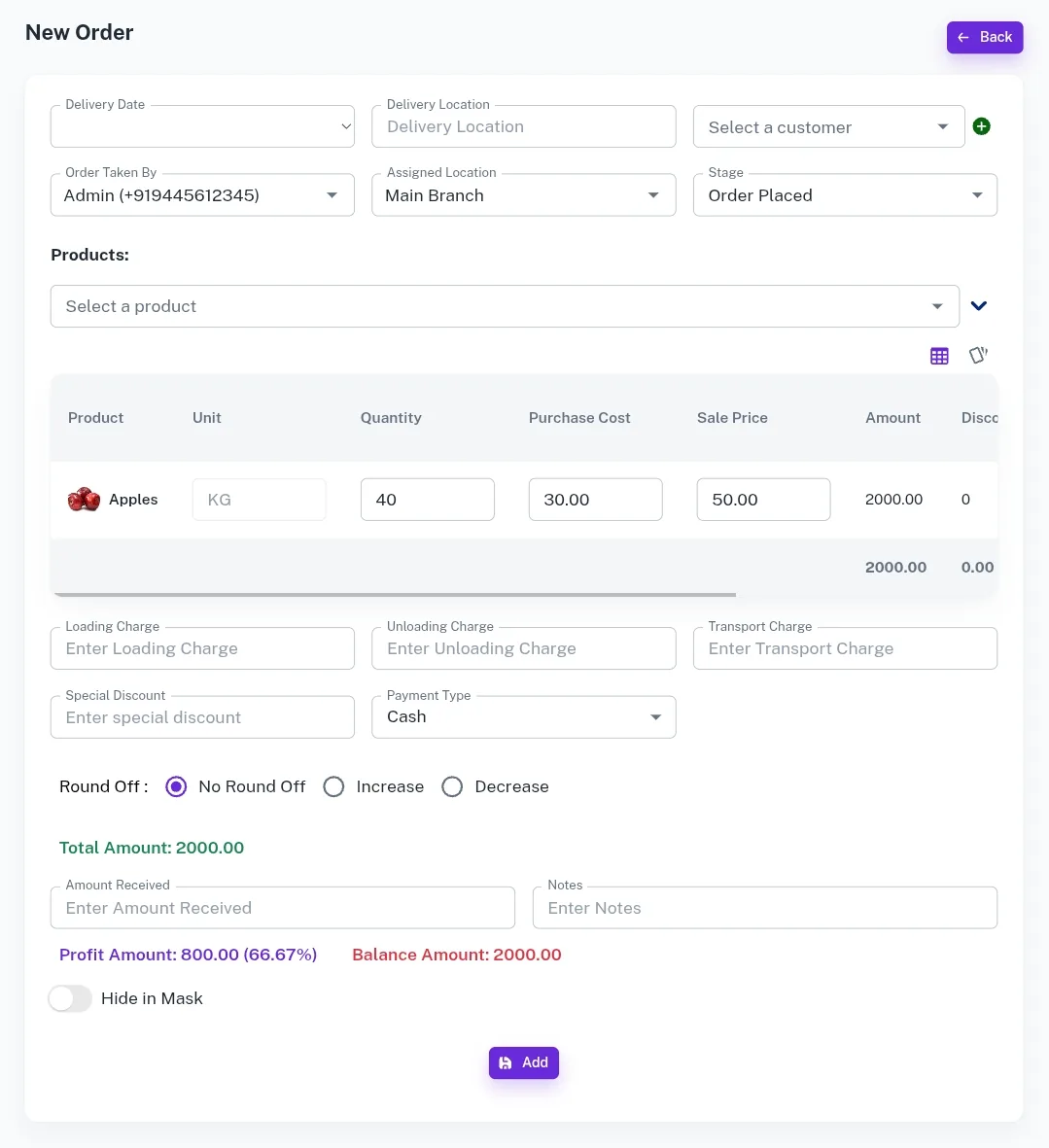Click the Amount column header
The image size is (1049, 1148).
(893, 417)
